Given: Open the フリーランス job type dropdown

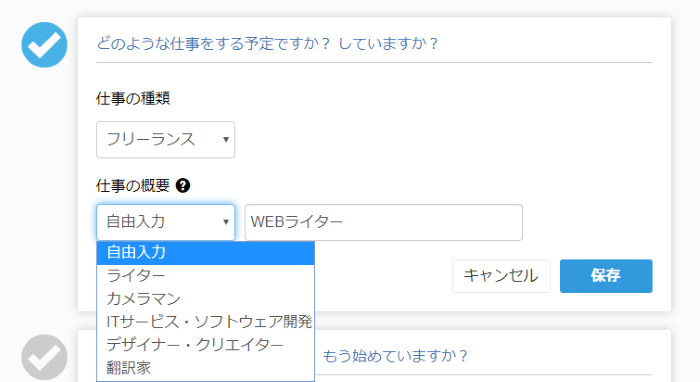Looking at the screenshot, I should [x=165, y=140].
